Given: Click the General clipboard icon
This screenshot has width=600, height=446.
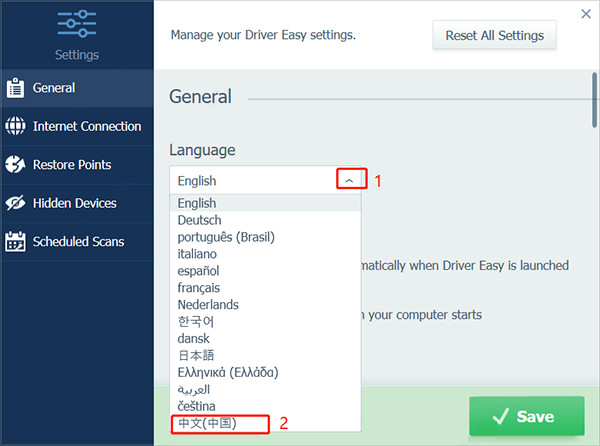Looking at the screenshot, I should pos(15,88).
